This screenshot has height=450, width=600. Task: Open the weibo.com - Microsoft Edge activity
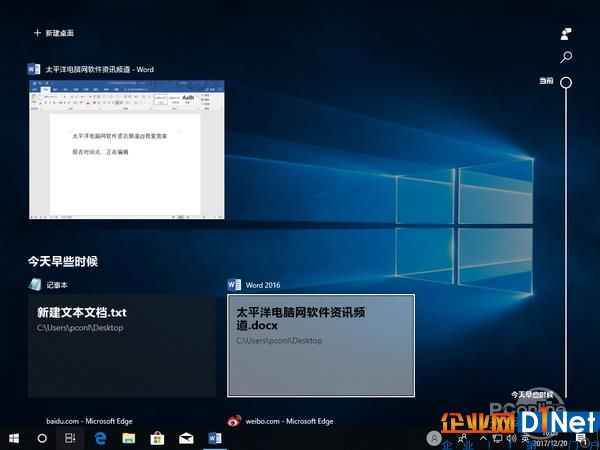pos(289,421)
